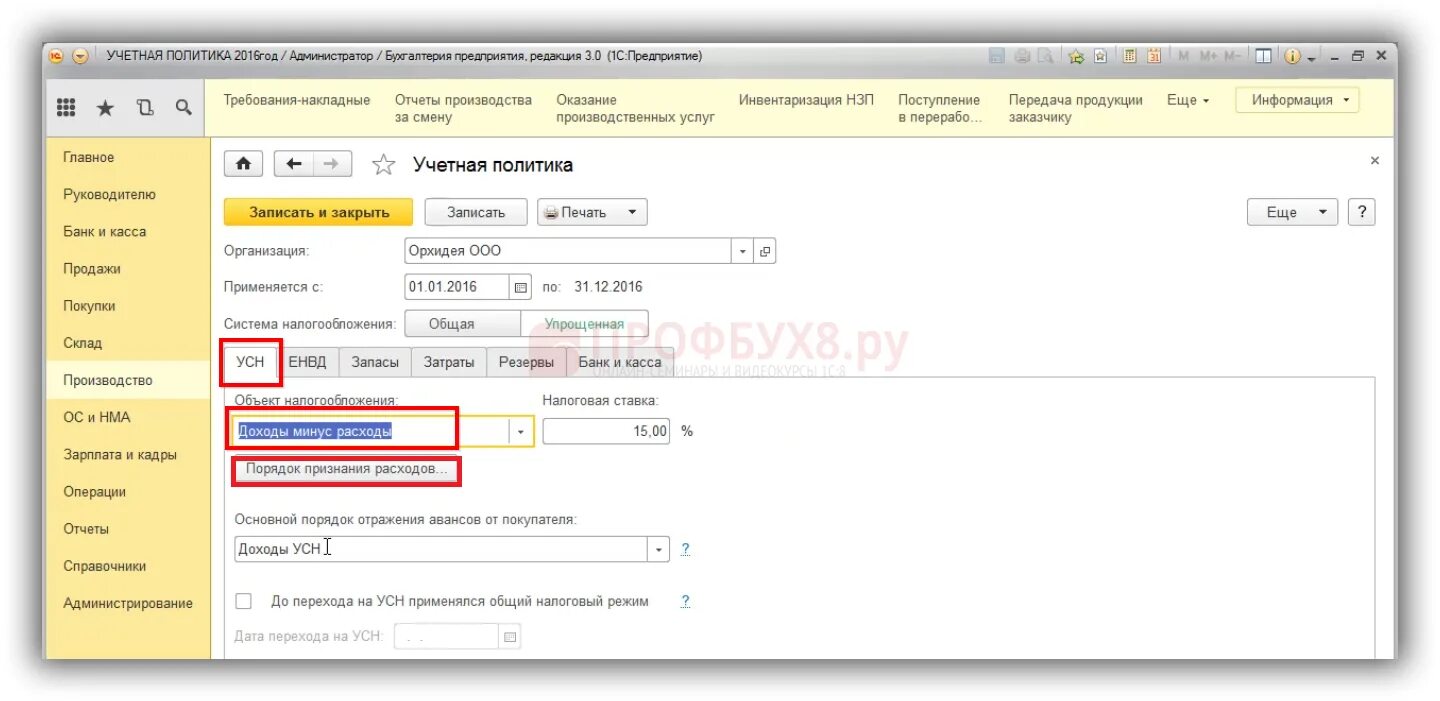Image resolution: width=1440 pixels, height=701 pixels.
Task: Navigate back with the left arrow
Action: click(x=293, y=164)
